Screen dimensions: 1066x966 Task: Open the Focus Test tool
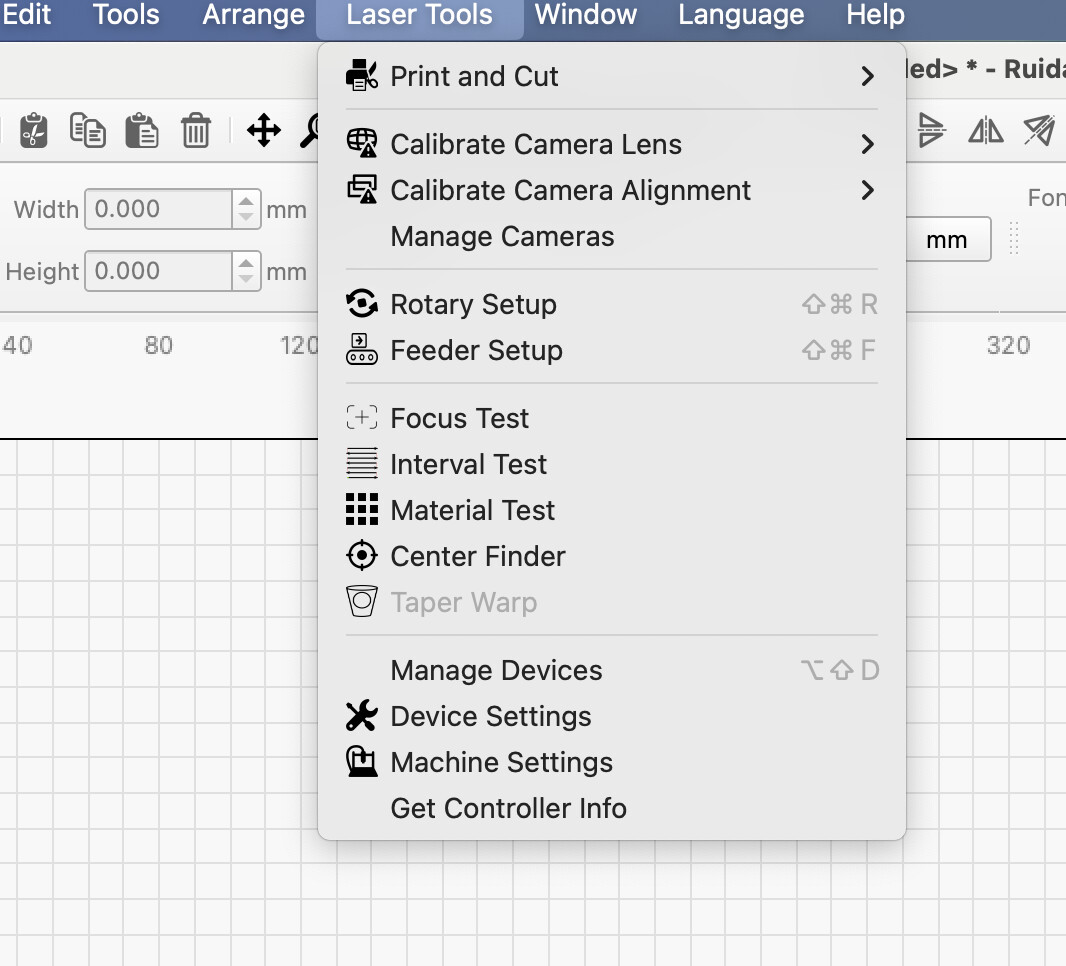459,419
